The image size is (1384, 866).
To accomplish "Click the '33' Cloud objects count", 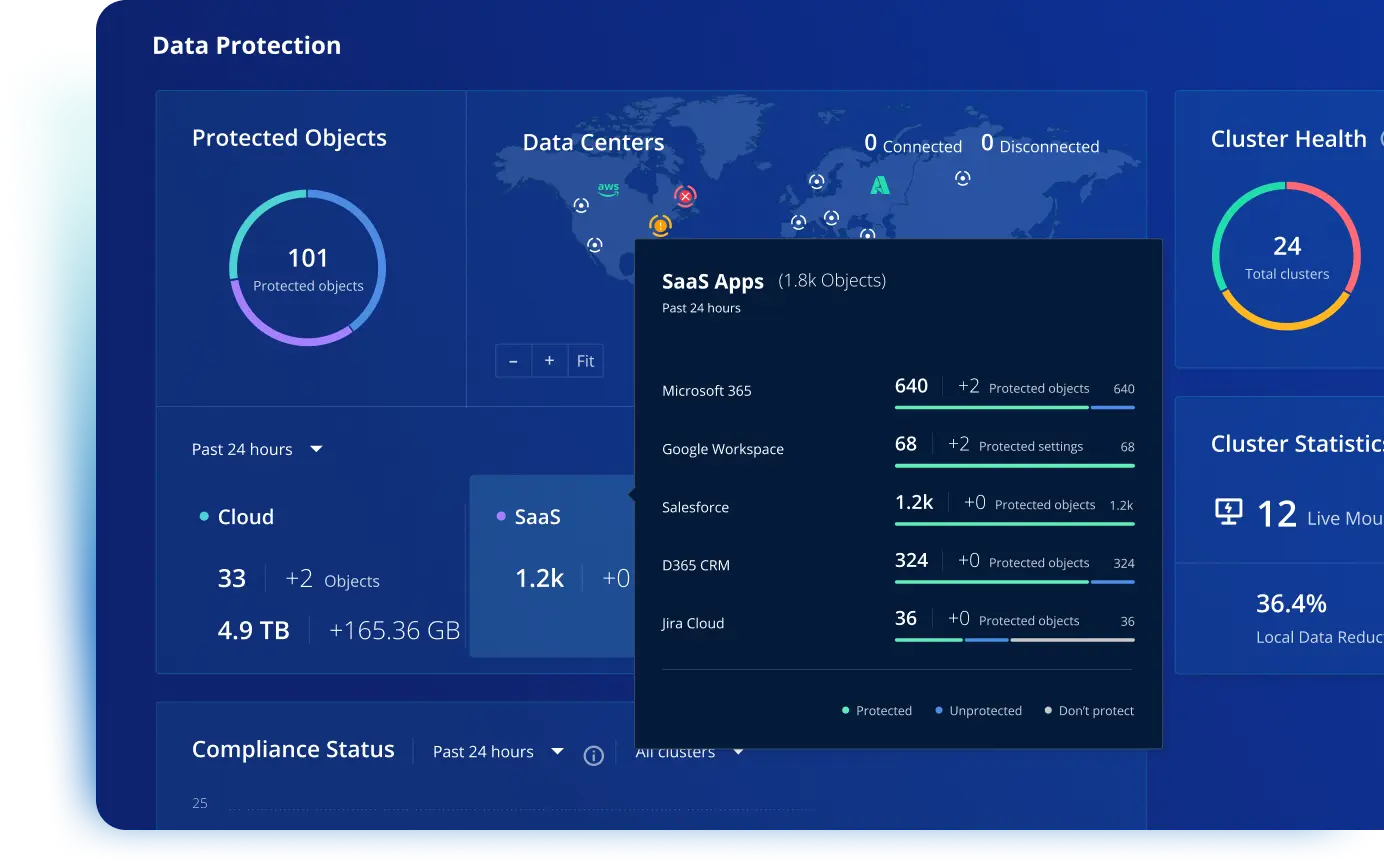I will 232,578.
